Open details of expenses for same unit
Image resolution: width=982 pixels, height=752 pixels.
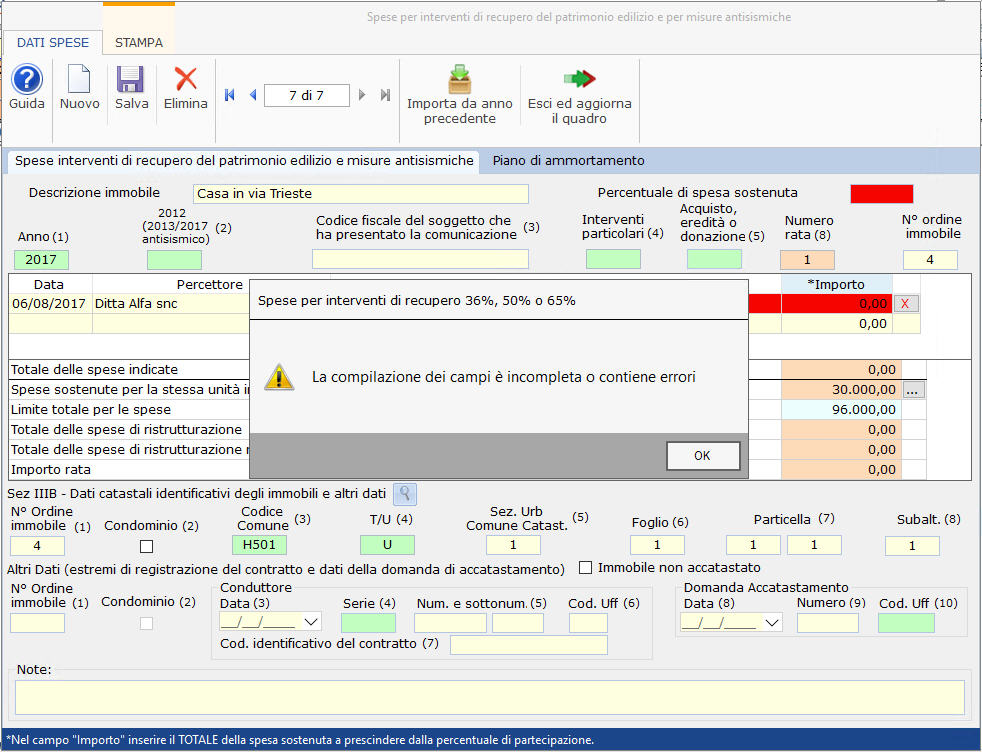point(912,390)
